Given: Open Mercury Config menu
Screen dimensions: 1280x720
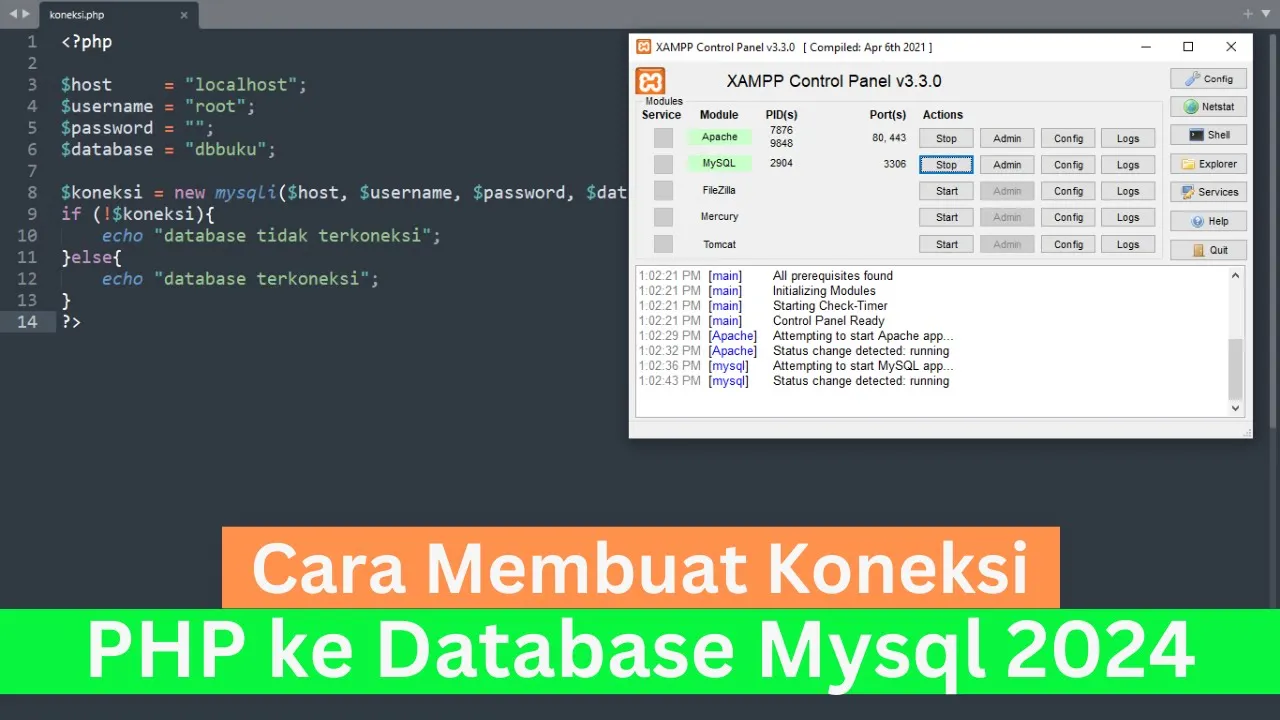Looking at the screenshot, I should pyautogui.click(x=1068, y=217).
